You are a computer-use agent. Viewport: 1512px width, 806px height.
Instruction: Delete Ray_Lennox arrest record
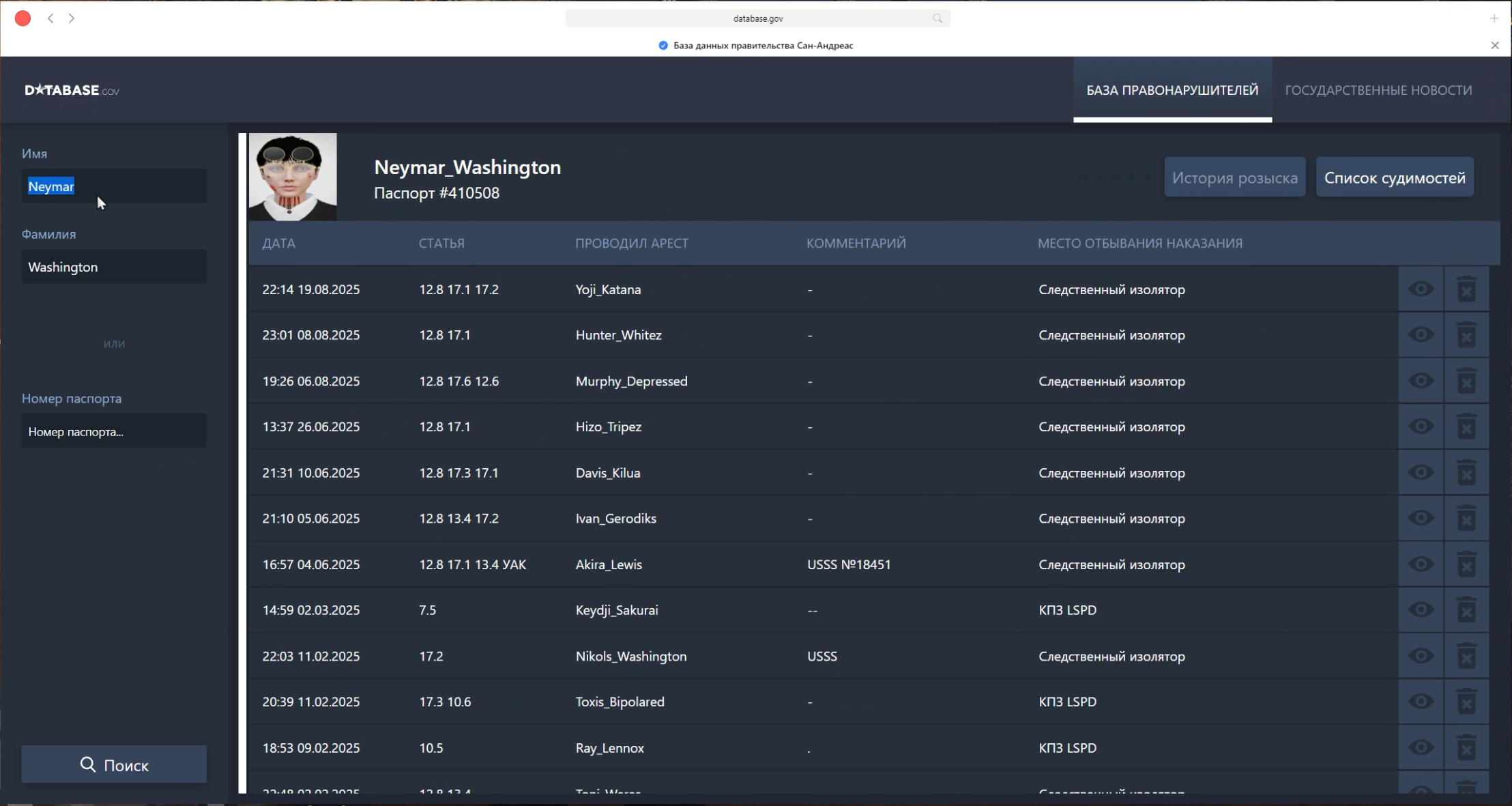(x=1466, y=748)
